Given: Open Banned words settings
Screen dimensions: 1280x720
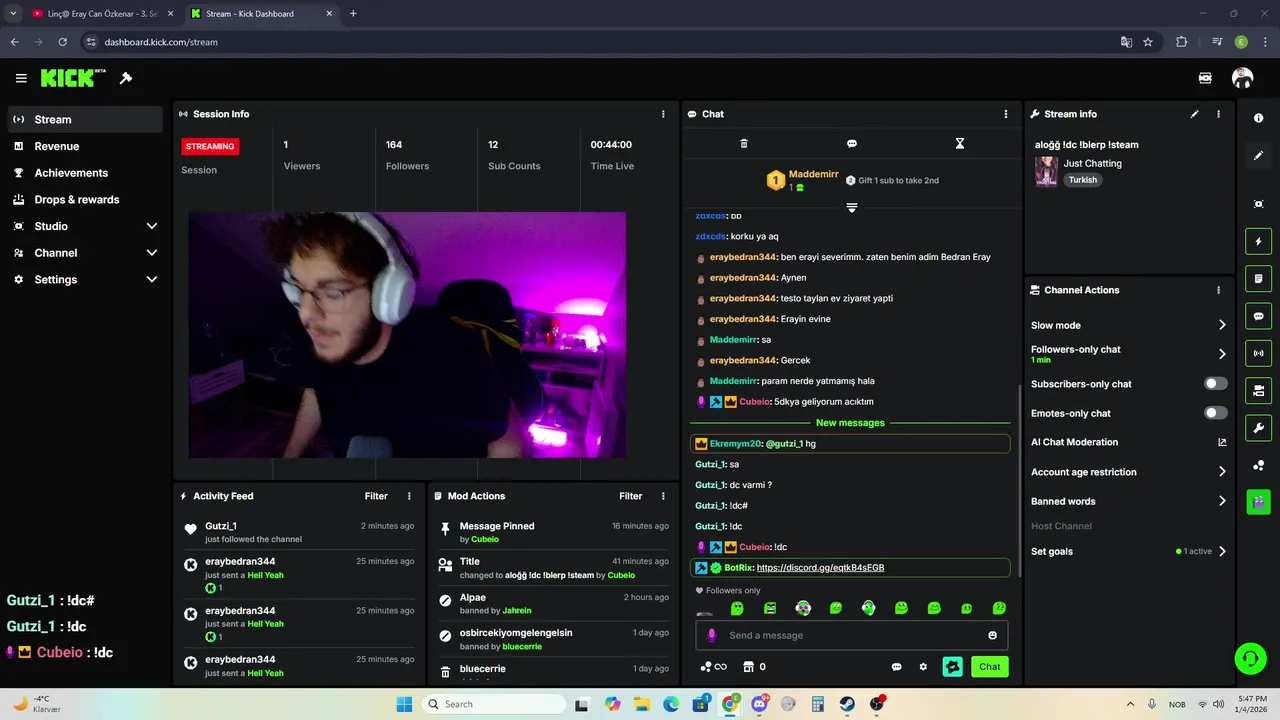Looking at the screenshot, I should (1129, 501).
